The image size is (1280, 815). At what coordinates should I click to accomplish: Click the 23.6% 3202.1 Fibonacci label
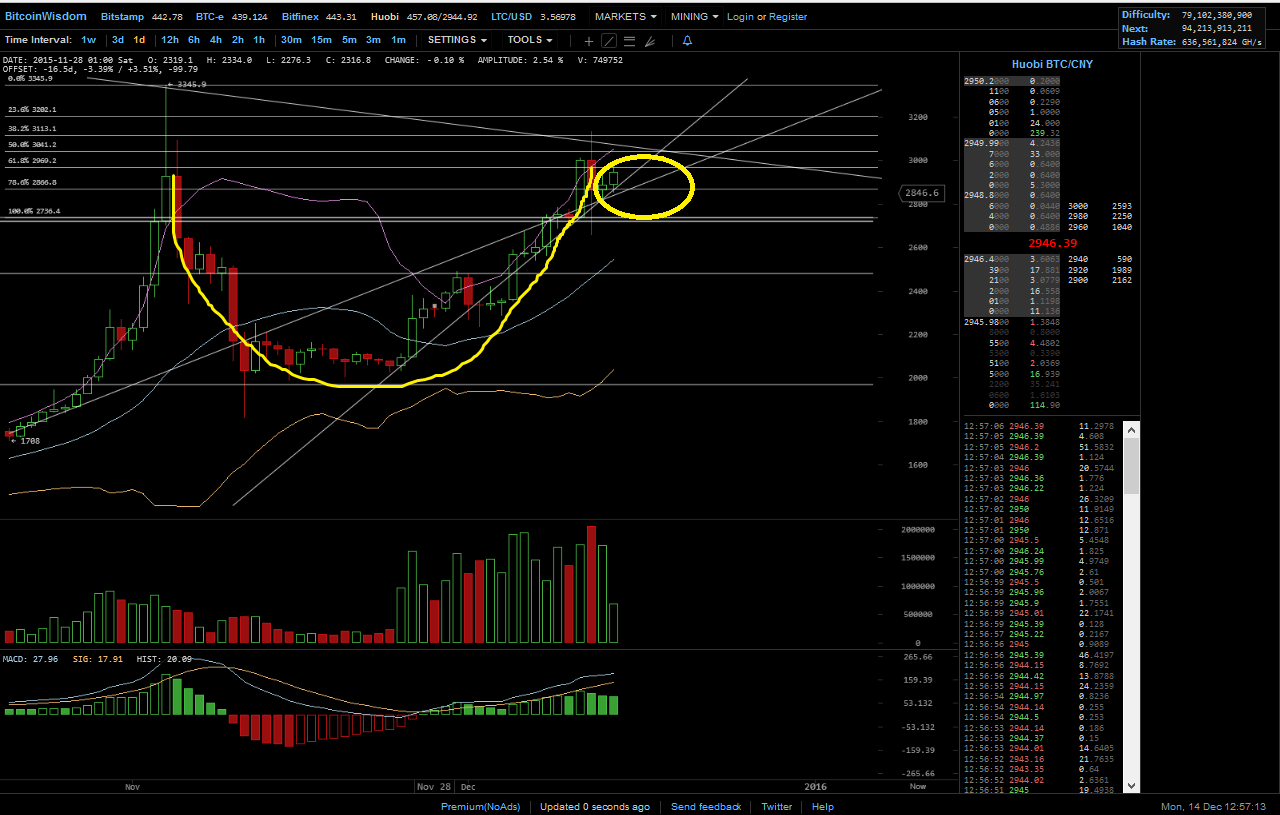[32, 109]
